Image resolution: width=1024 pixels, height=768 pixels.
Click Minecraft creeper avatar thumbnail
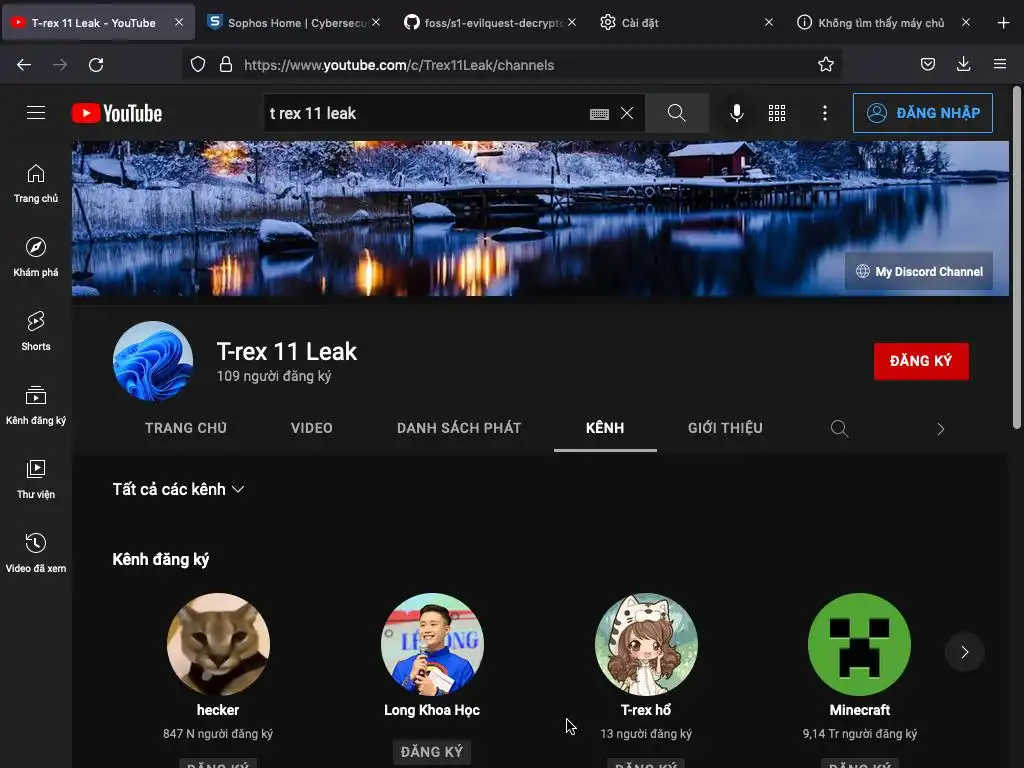tap(859, 644)
